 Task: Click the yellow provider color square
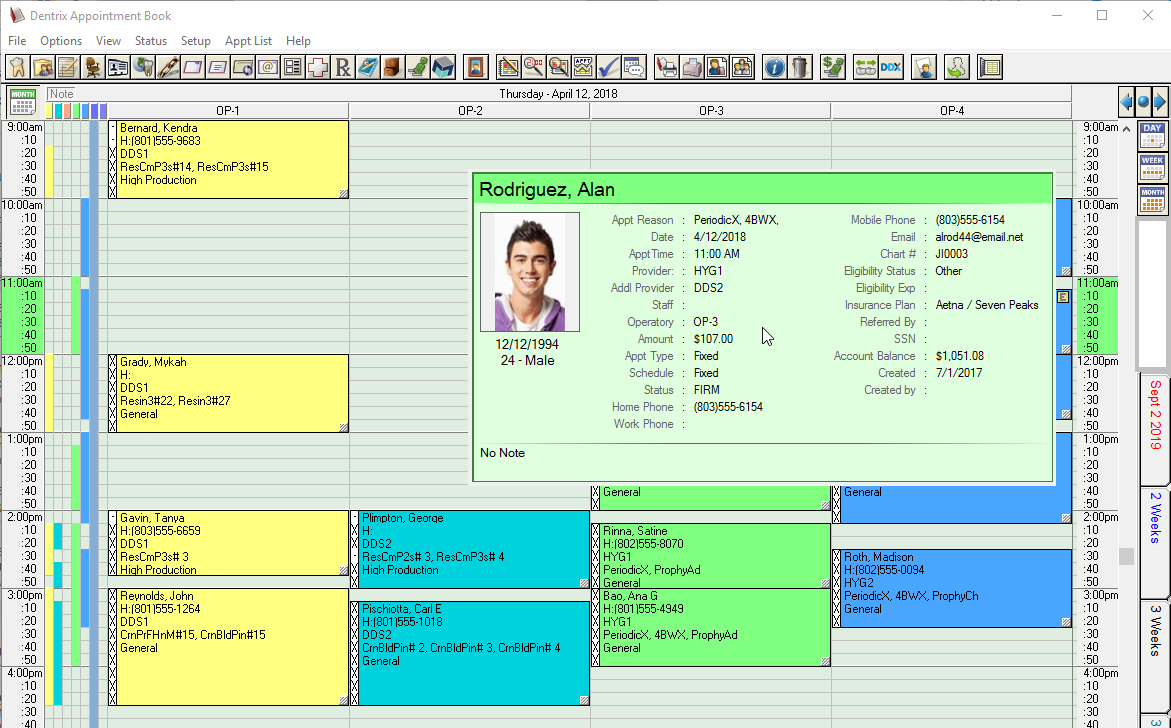click(x=49, y=111)
